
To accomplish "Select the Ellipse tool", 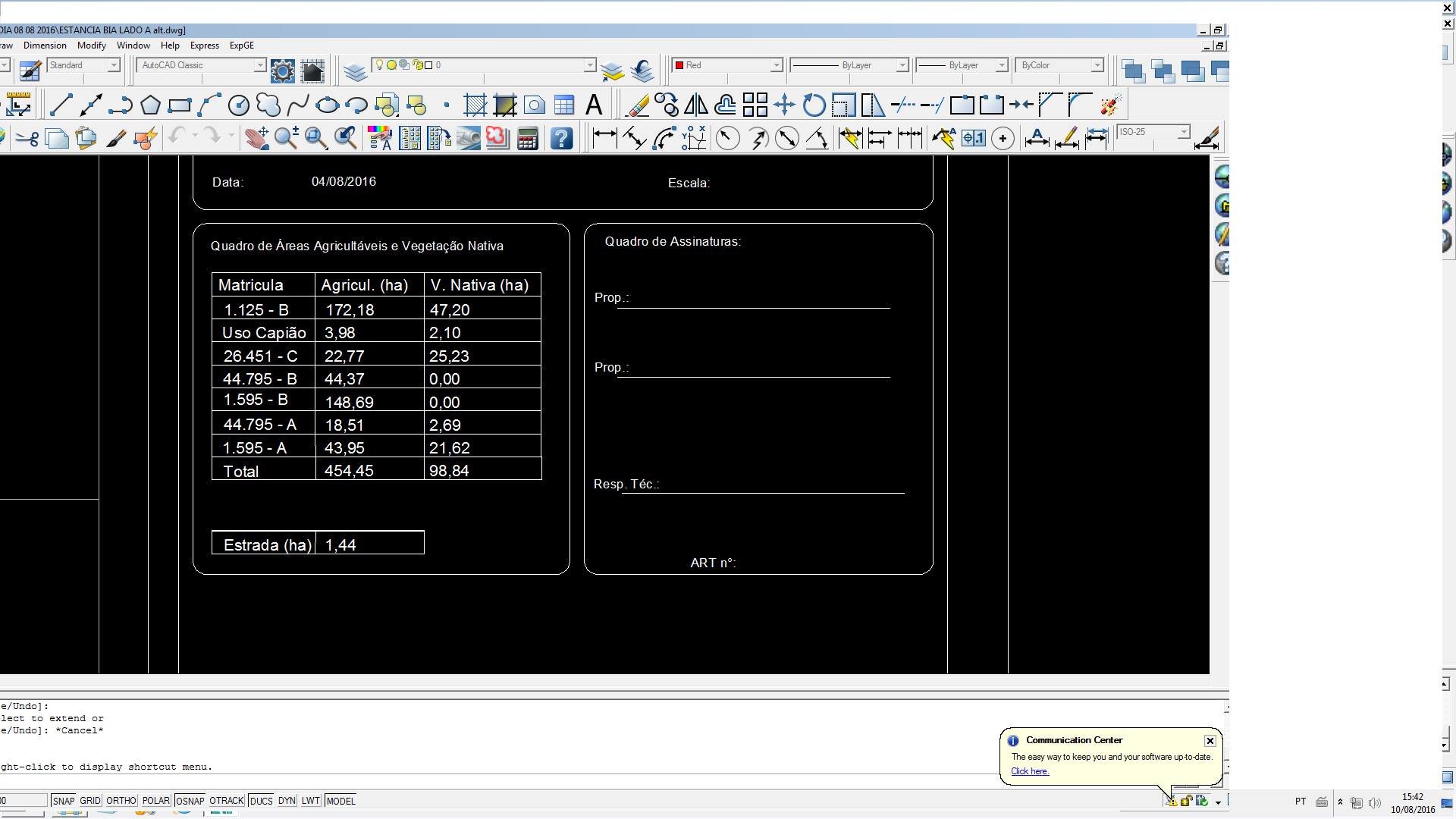I will click(328, 105).
